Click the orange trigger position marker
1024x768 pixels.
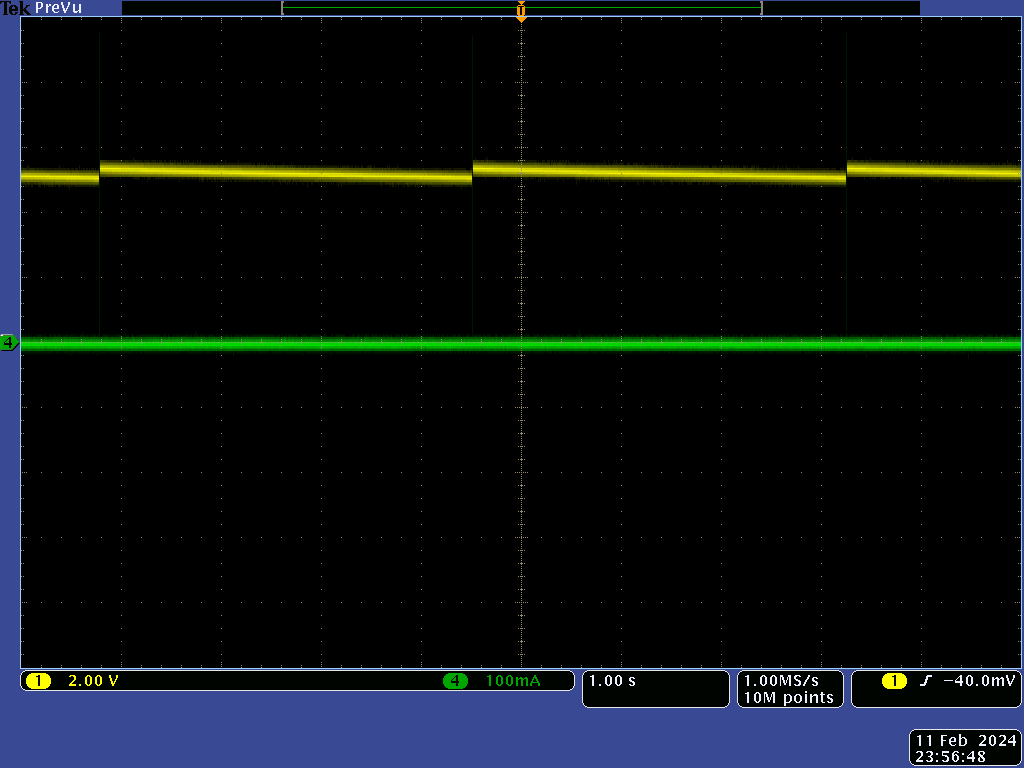(521, 12)
